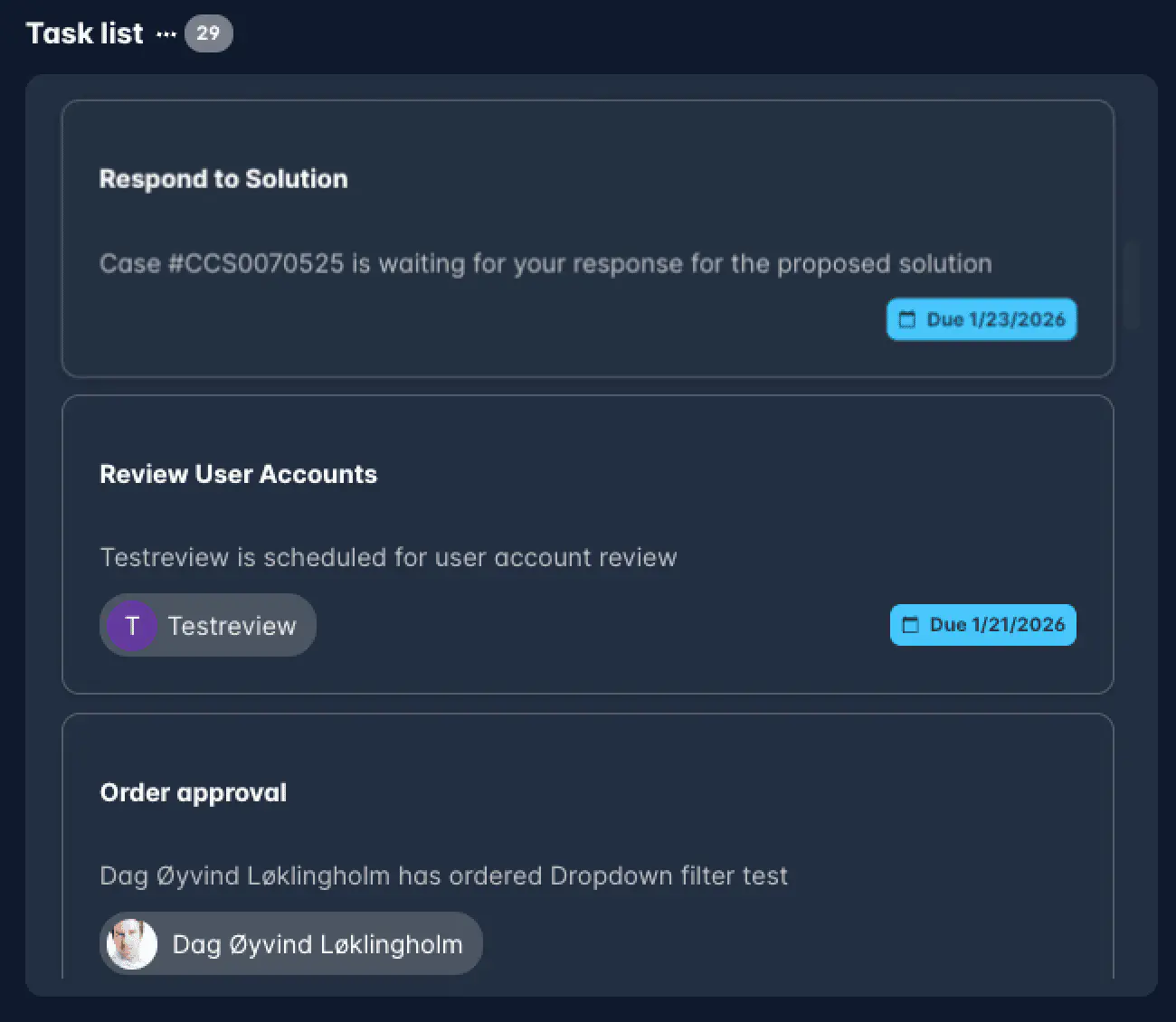Click the Dropdown filter test order description
The width and height of the screenshot is (1176, 1022).
[443, 875]
